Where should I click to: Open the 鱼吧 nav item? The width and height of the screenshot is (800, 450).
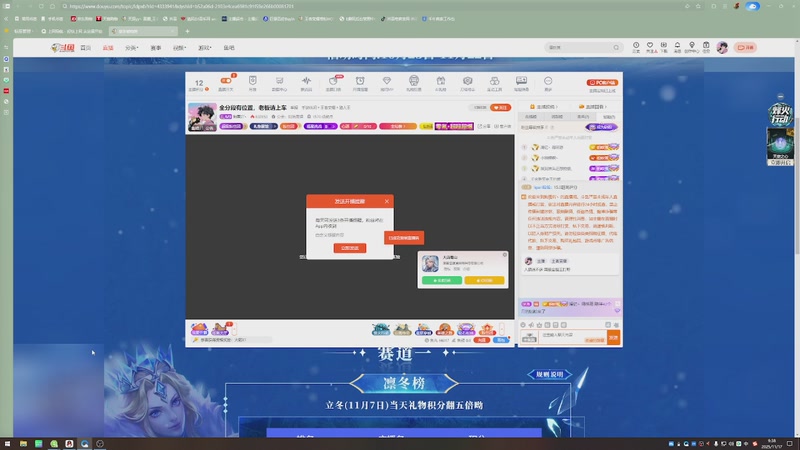(x=229, y=47)
